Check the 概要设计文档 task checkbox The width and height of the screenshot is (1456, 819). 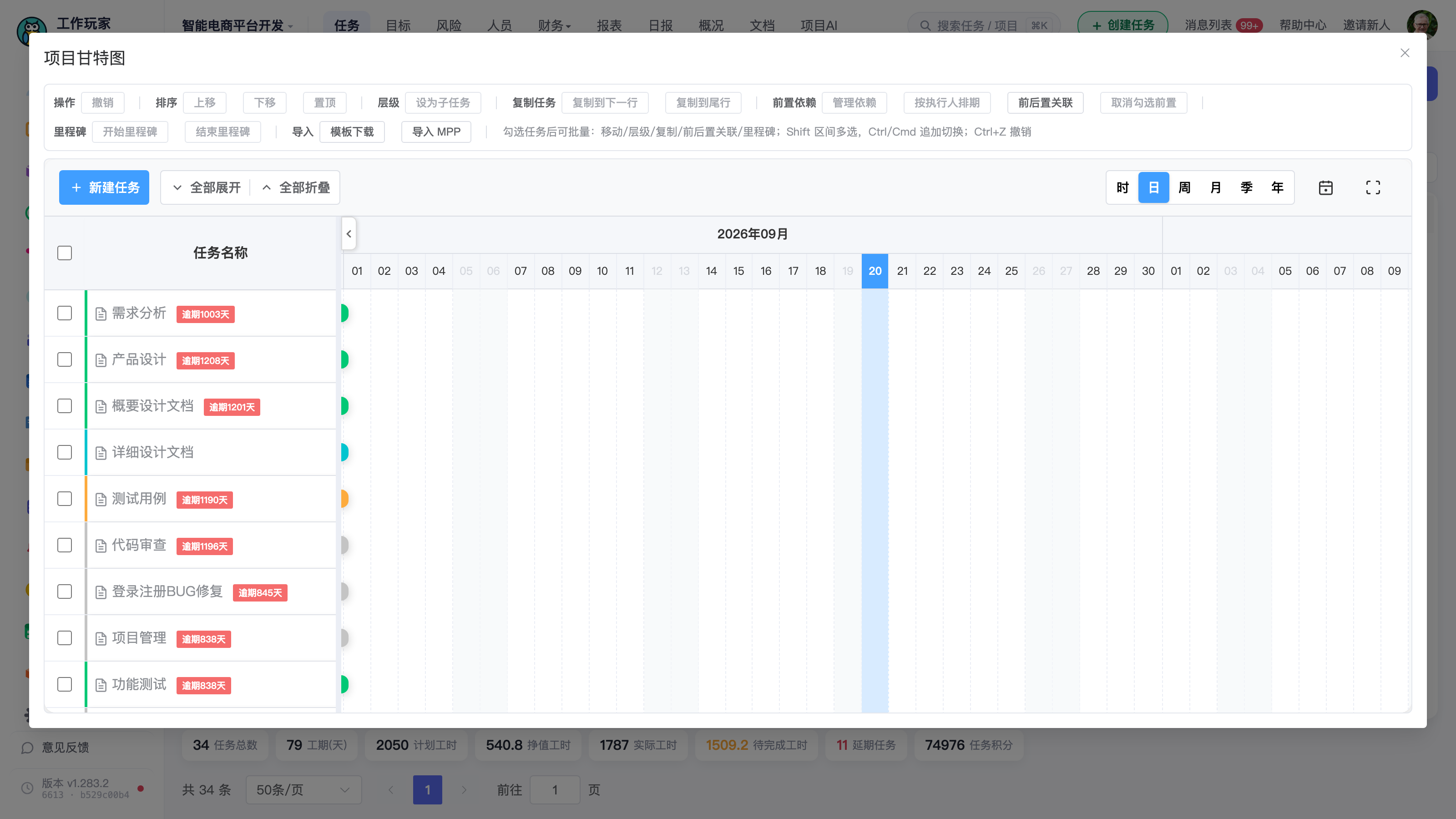[65, 406]
